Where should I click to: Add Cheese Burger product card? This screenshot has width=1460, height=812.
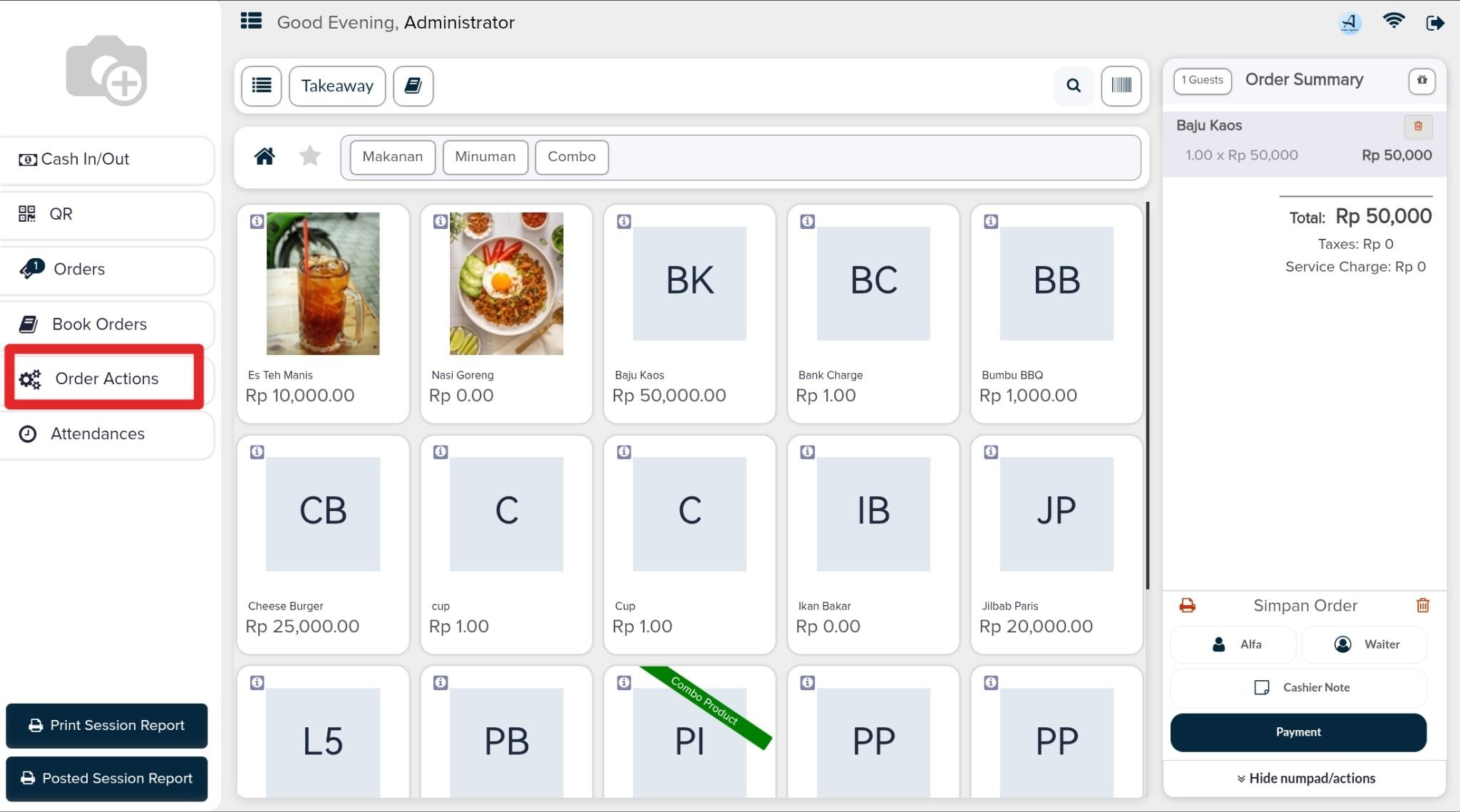click(323, 545)
